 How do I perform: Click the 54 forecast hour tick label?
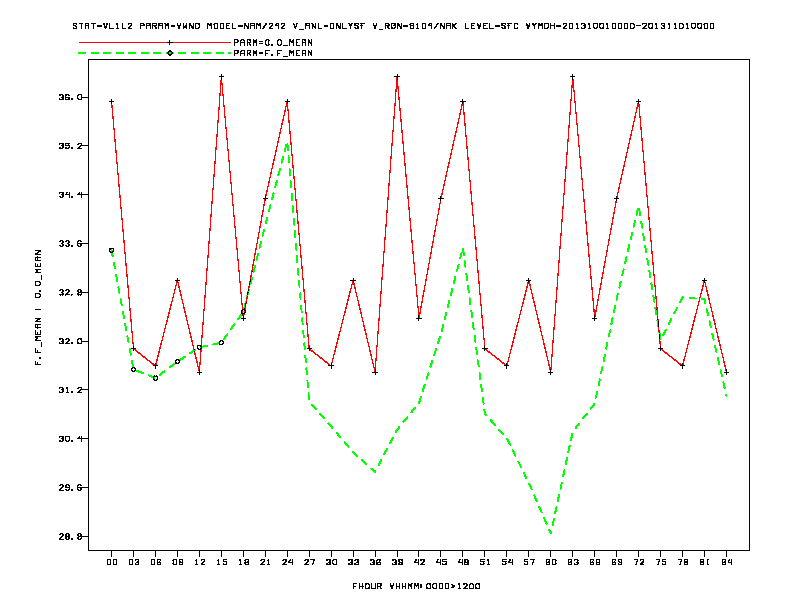[507, 562]
